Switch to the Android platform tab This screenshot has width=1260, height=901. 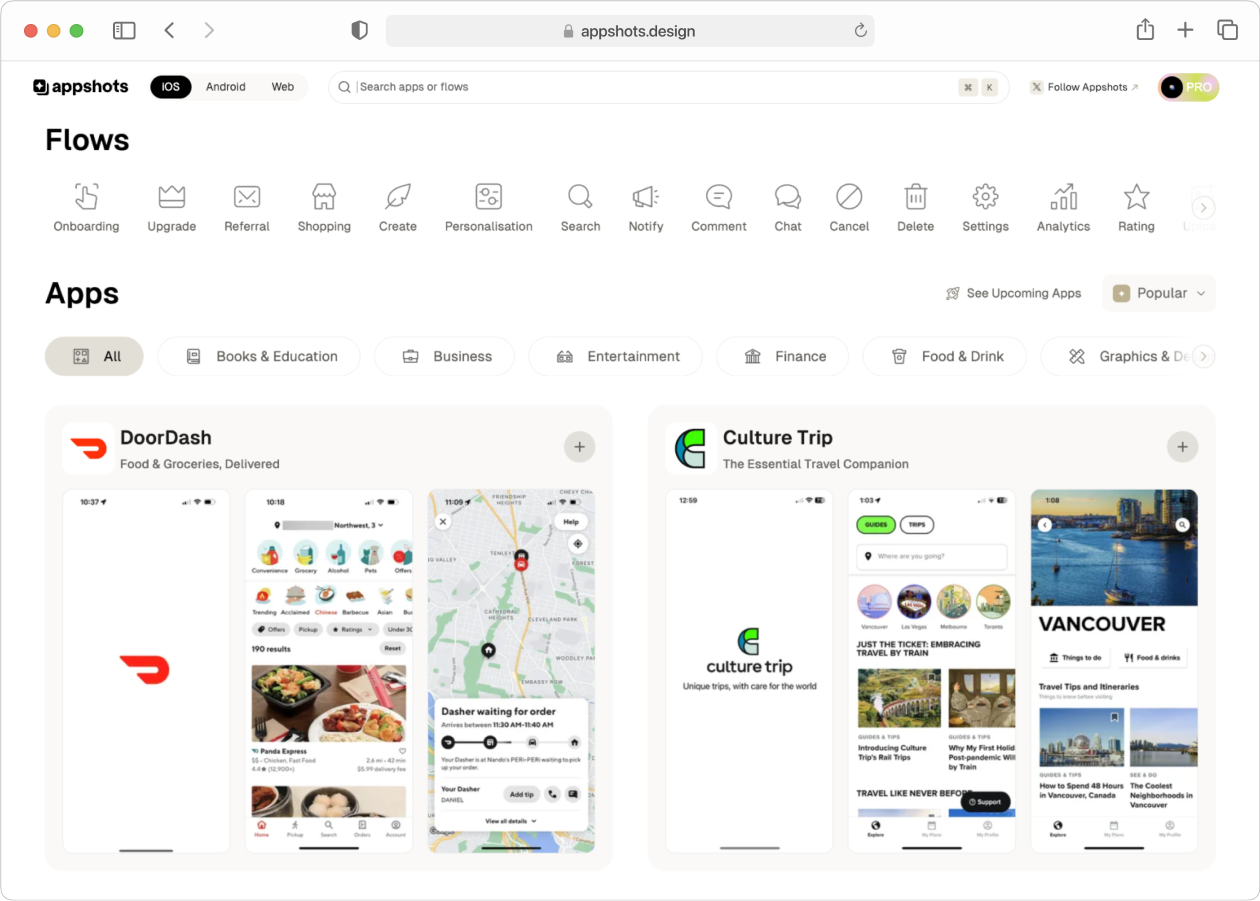(225, 87)
